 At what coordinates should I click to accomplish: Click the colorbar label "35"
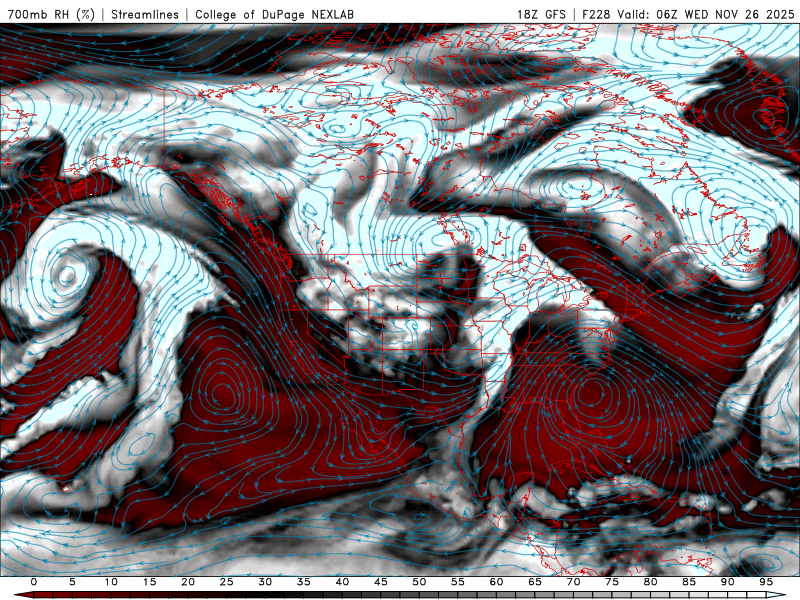tap(304, 582)
